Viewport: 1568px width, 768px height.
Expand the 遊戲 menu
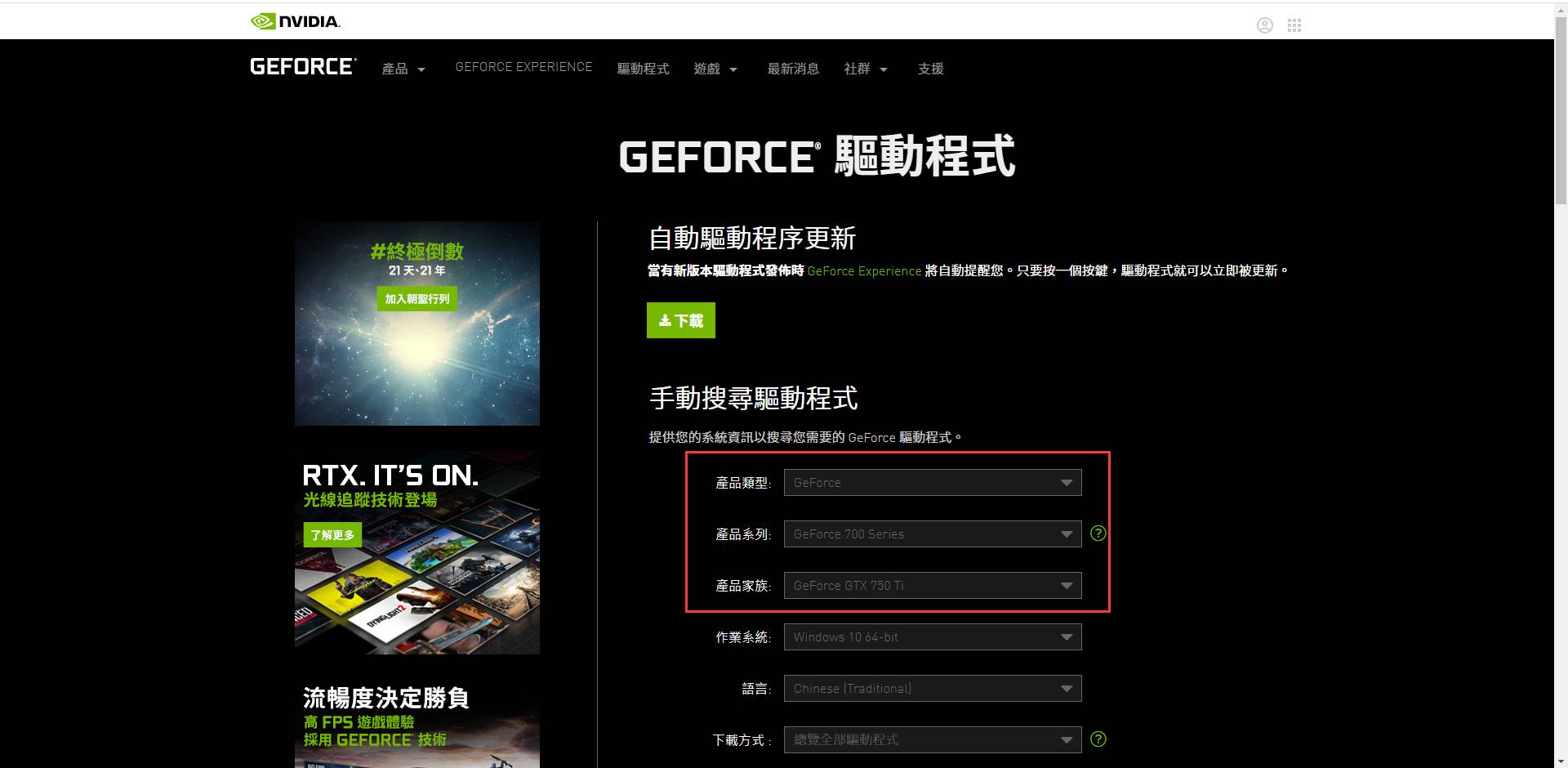[x=715, y=69]
